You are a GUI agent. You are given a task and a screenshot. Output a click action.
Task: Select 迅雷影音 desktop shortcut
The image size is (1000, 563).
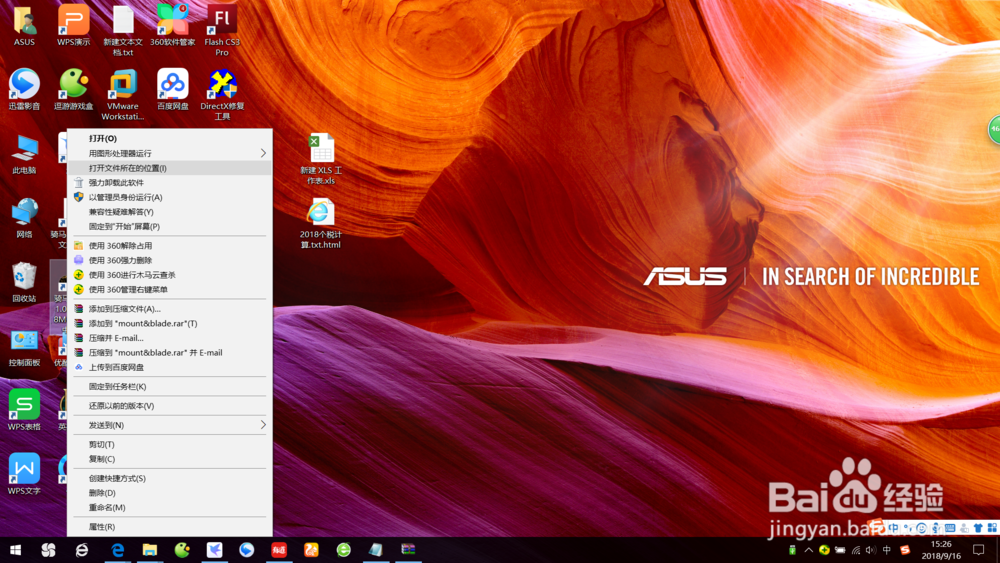tap(24, 89)
